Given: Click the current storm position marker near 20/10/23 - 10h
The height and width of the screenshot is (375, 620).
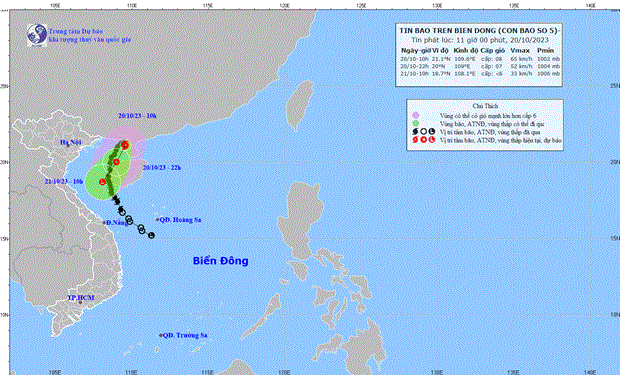Looking at the screenshot, I should pos(125,145).
